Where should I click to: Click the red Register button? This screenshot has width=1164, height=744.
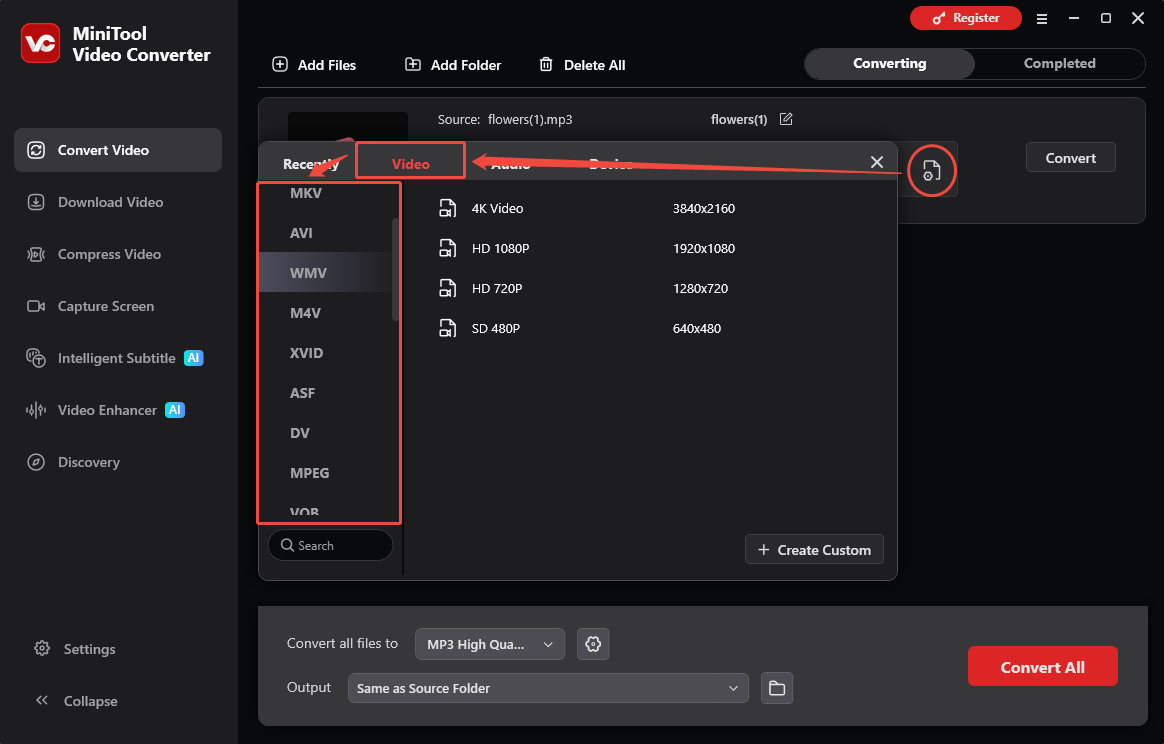(966, 18)
